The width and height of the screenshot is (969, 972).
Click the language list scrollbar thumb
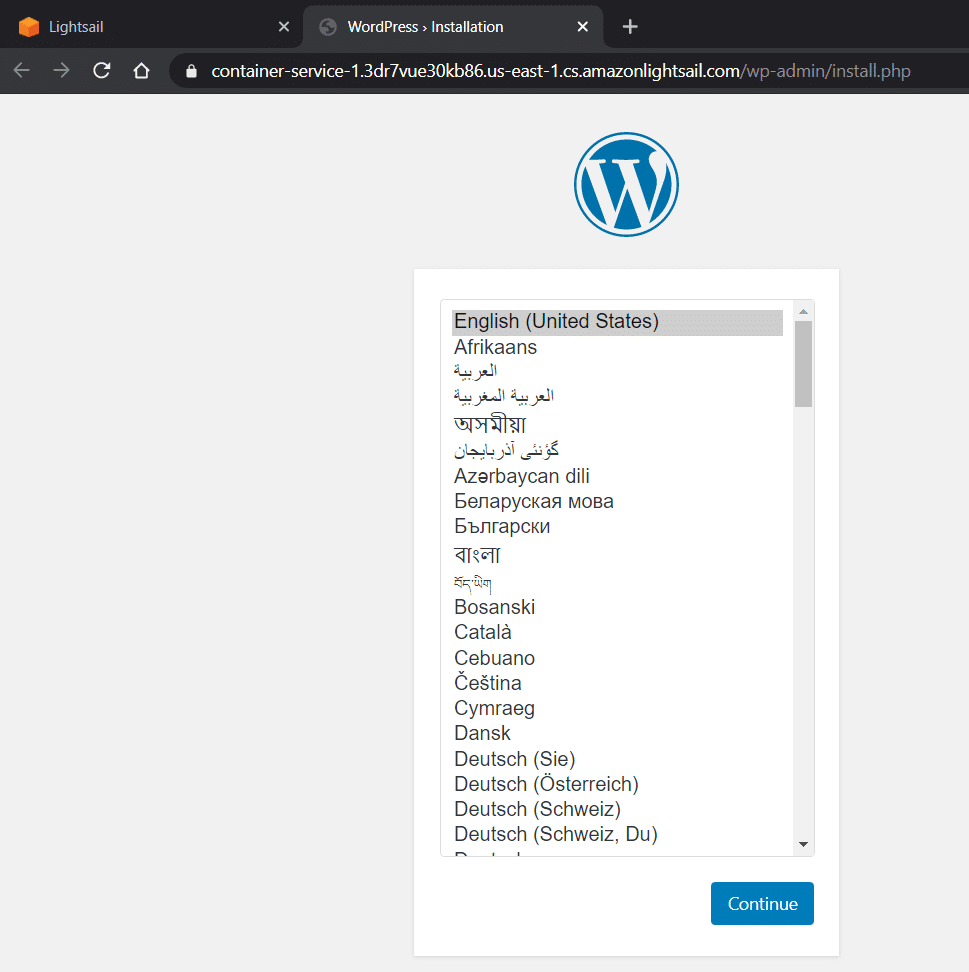pos(803,364)
